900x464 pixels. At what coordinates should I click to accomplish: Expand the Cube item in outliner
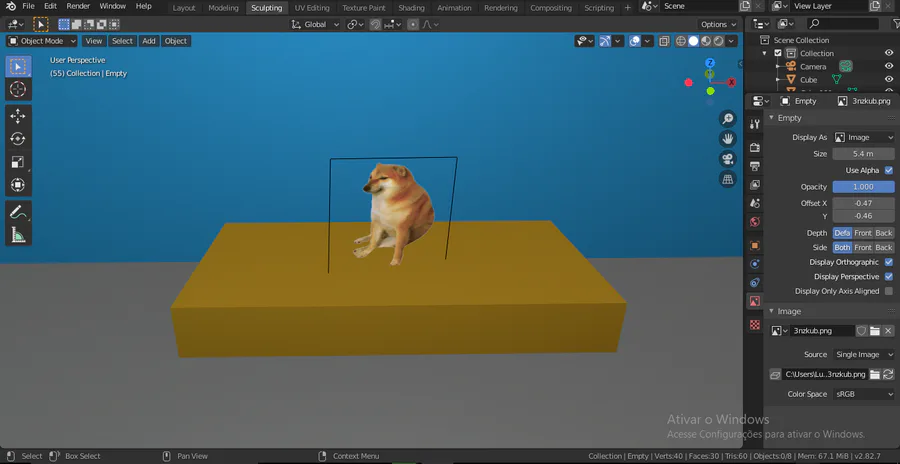click(777, 80)
